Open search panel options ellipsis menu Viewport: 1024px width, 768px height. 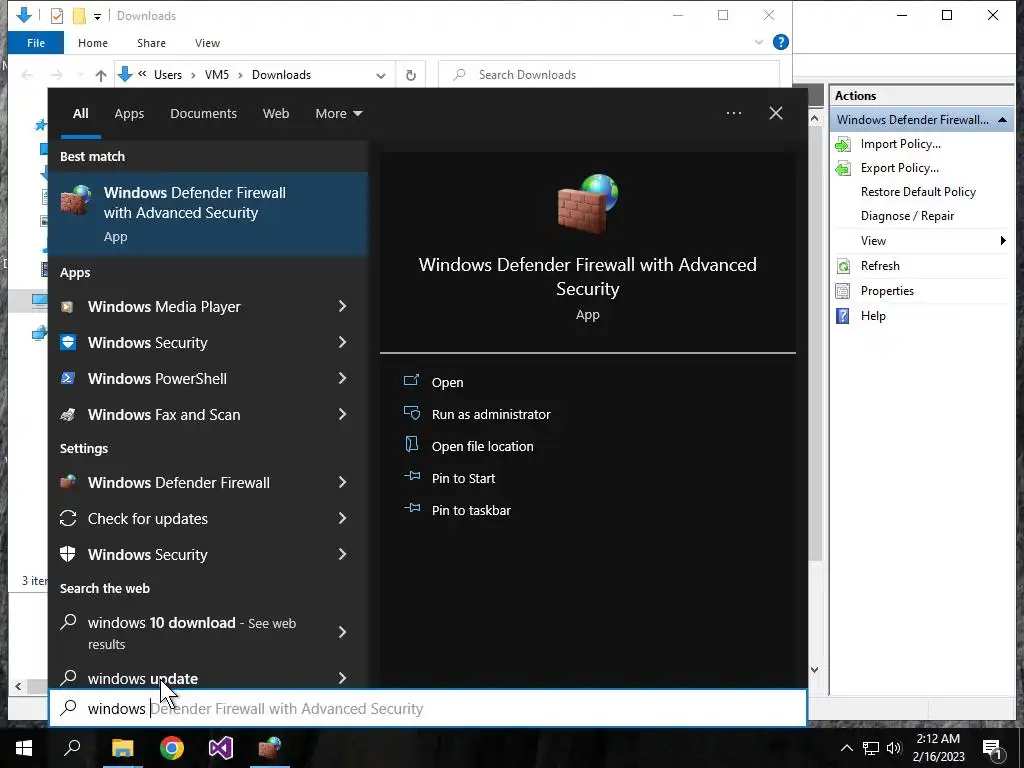(x=733, y=113)
